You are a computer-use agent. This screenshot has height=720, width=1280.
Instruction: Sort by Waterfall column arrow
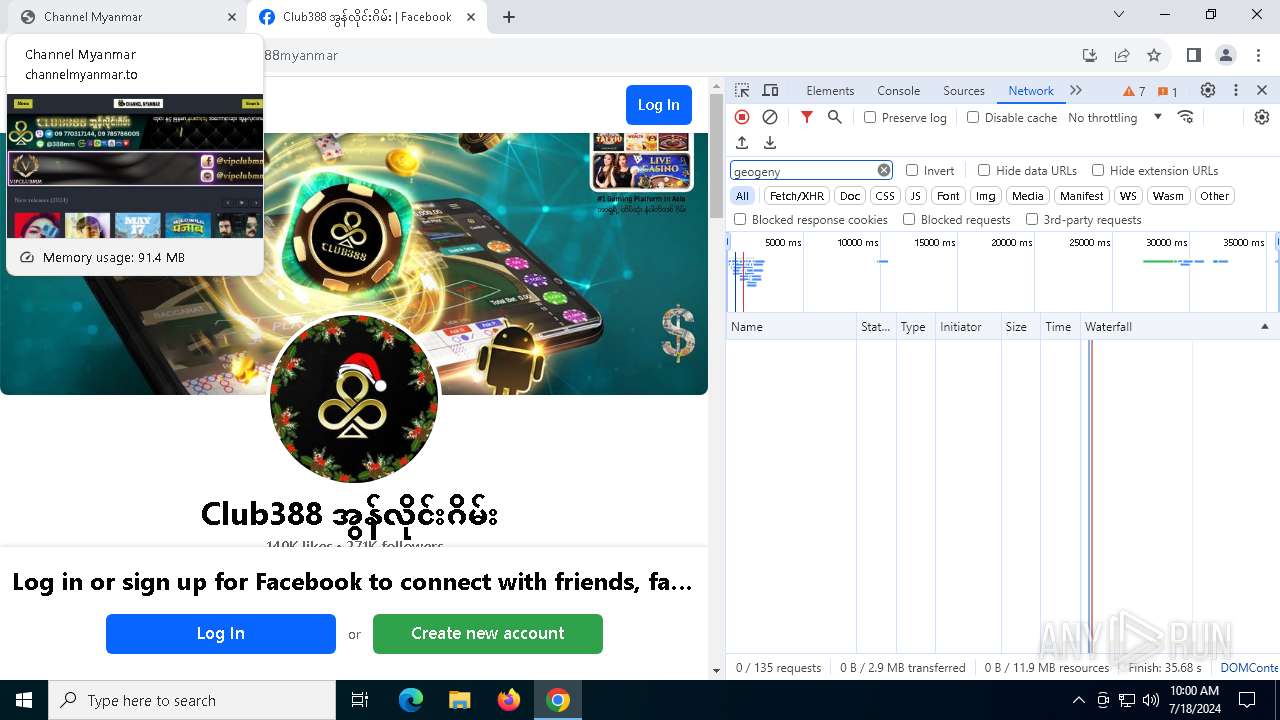[1264, 327]
